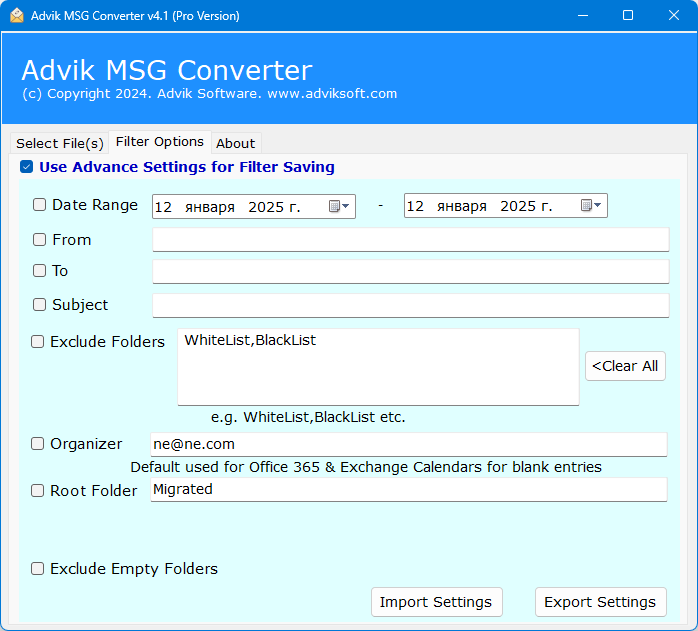The image size is (698, 631).
Task: Tick the From filter checkbox
Action: (40, 240)
